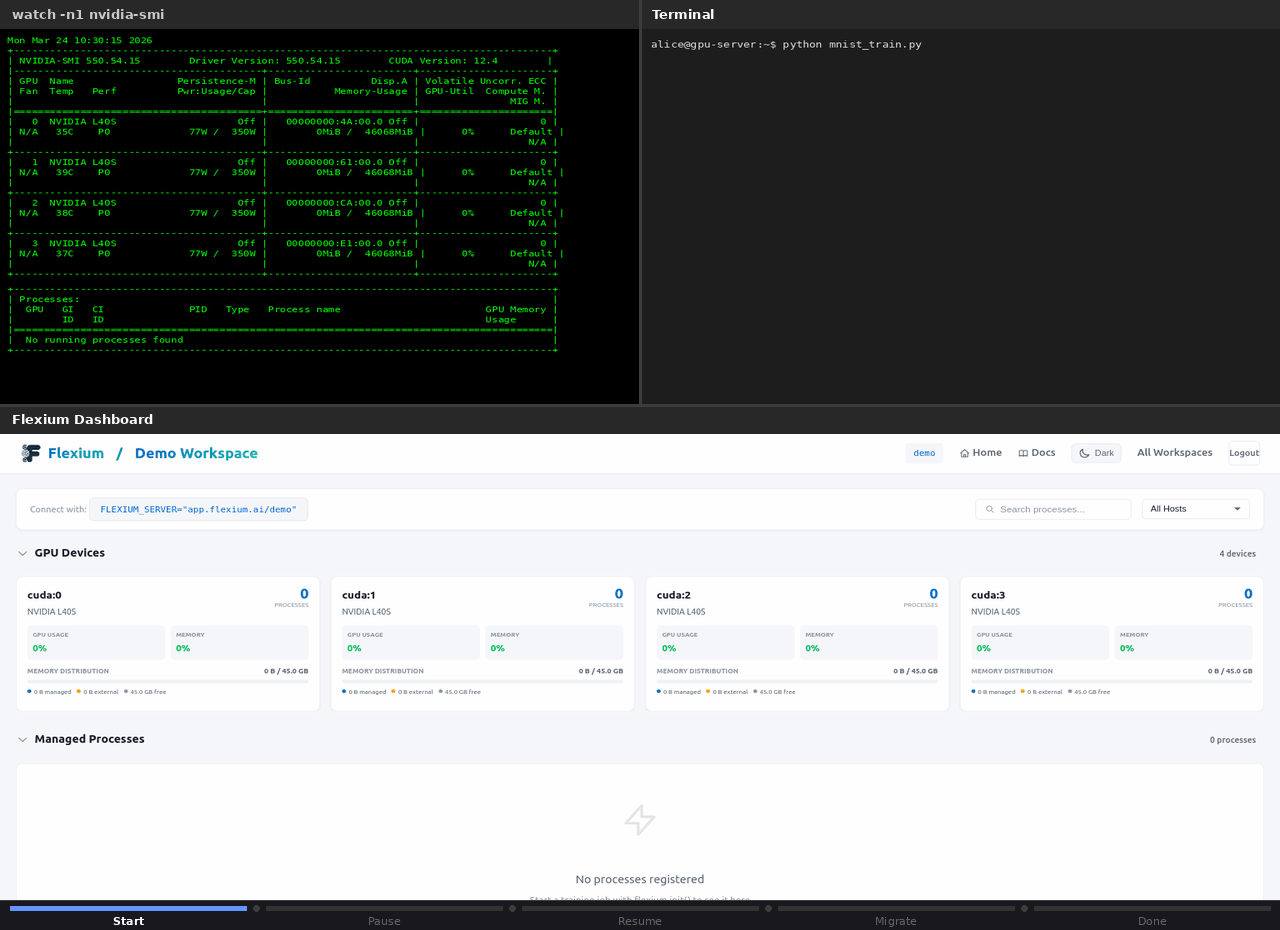The image size is (1280, 930).
Task: Click the Driver Version text in nvidia-smi
Action: (264, 60)
